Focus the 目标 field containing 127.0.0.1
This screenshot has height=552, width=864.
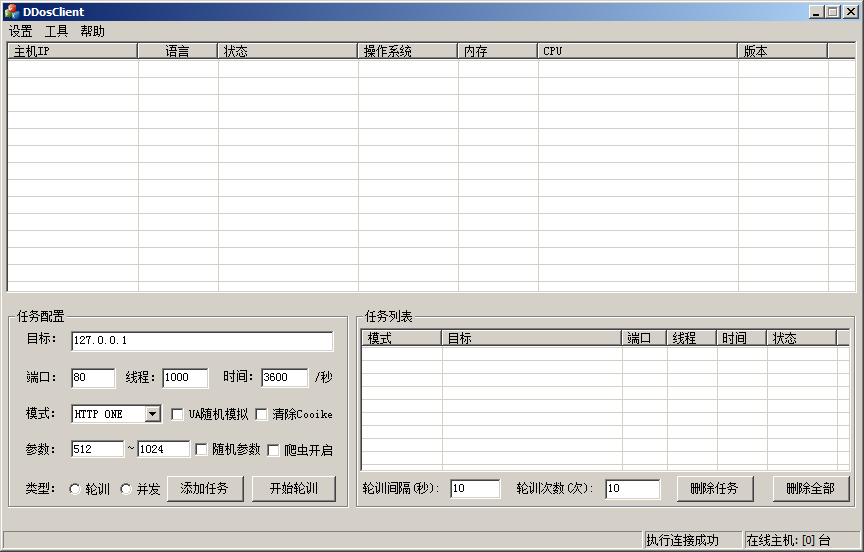201,341
